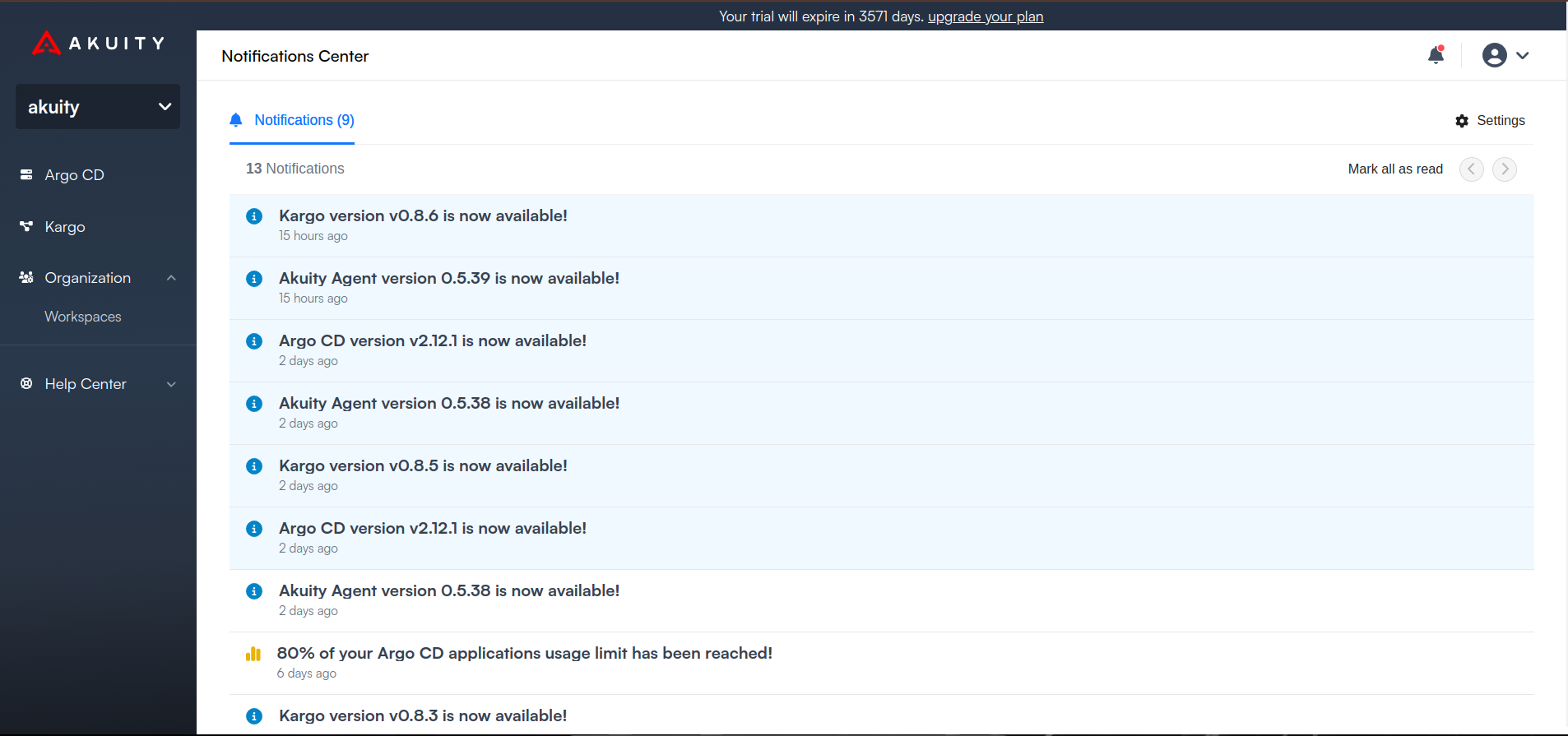Click info icon for Kargo v0.8.5
The image size is (1568, 736).
tap(254, 466)
